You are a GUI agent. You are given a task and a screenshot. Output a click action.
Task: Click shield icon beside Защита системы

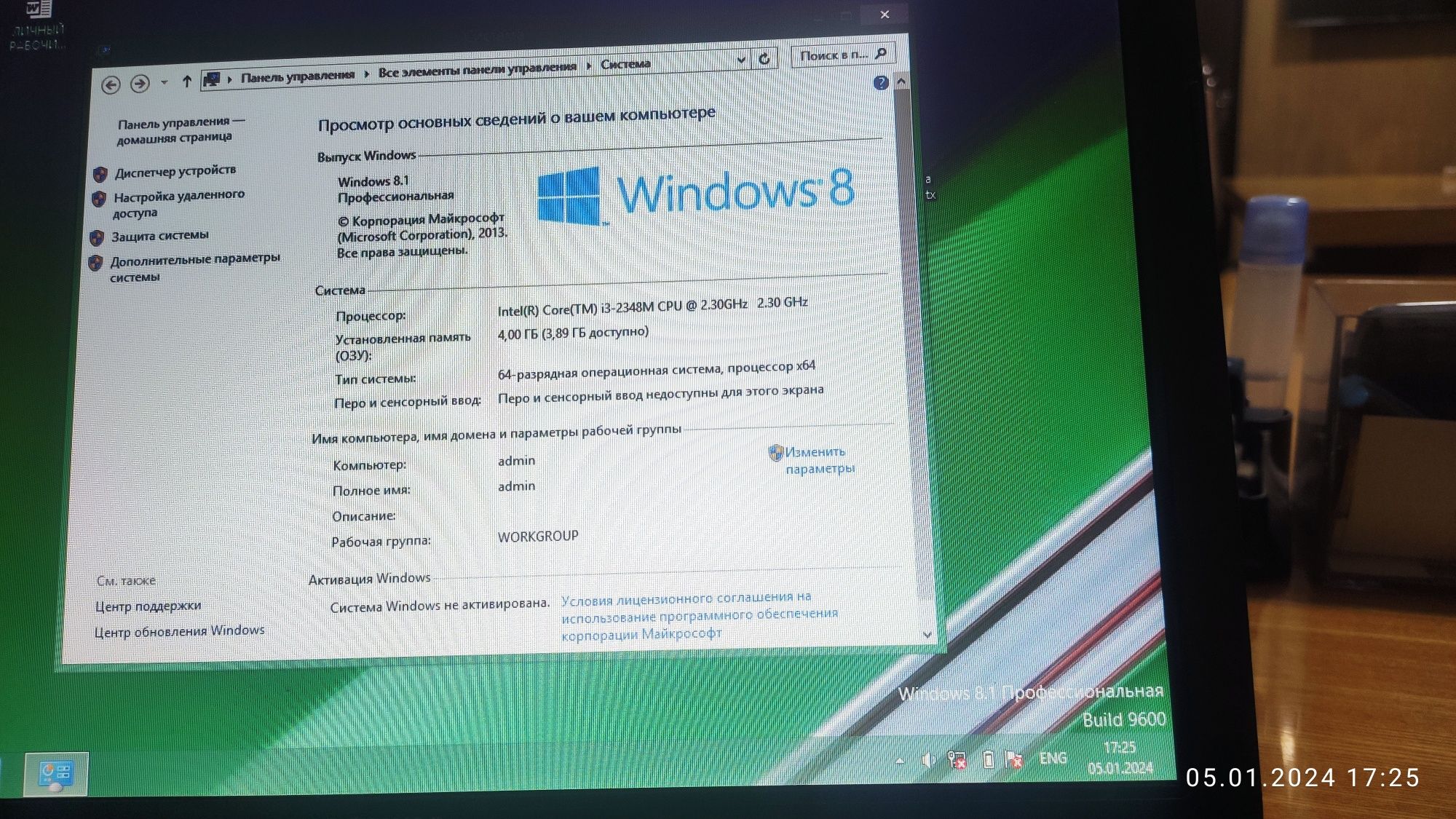coord(96,238)
